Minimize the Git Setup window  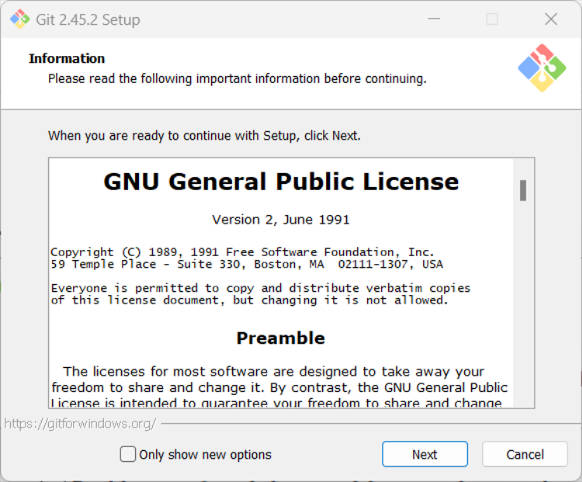pyautogui.click(x=434, y=19)
